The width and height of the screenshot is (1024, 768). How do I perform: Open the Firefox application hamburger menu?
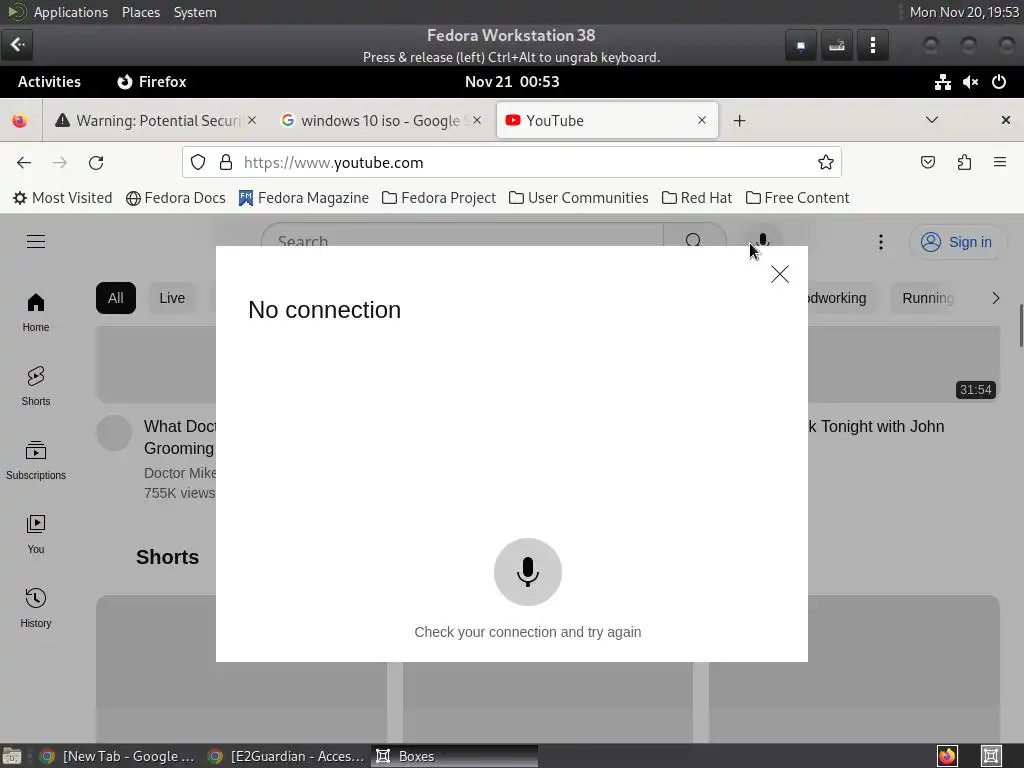[x=1000, y=162]
